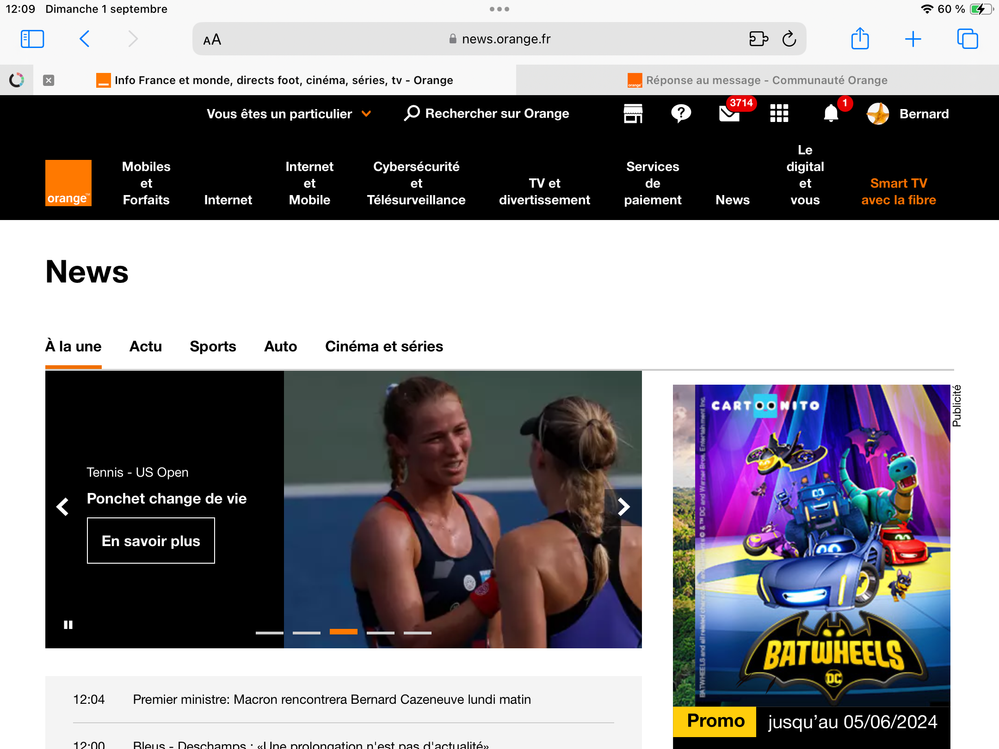The width and height of the screenshot is (999, 749).
Task: Switch to Cinéma et séries tab
Action: 384,346
